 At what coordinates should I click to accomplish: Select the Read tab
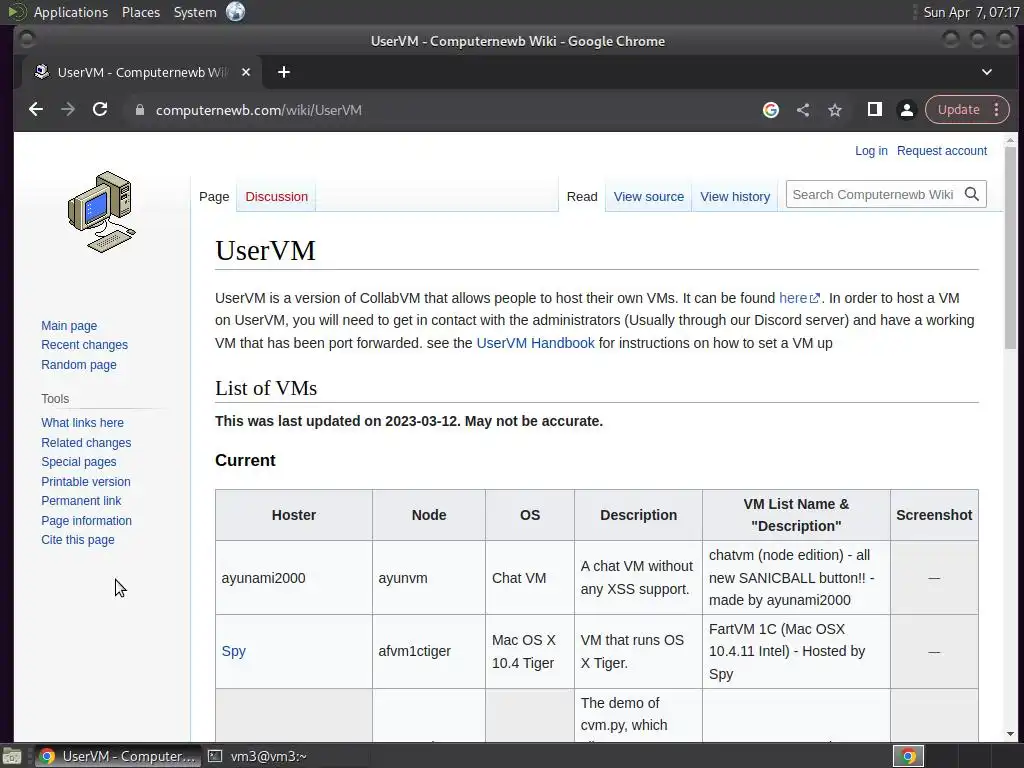click(582, 197)
